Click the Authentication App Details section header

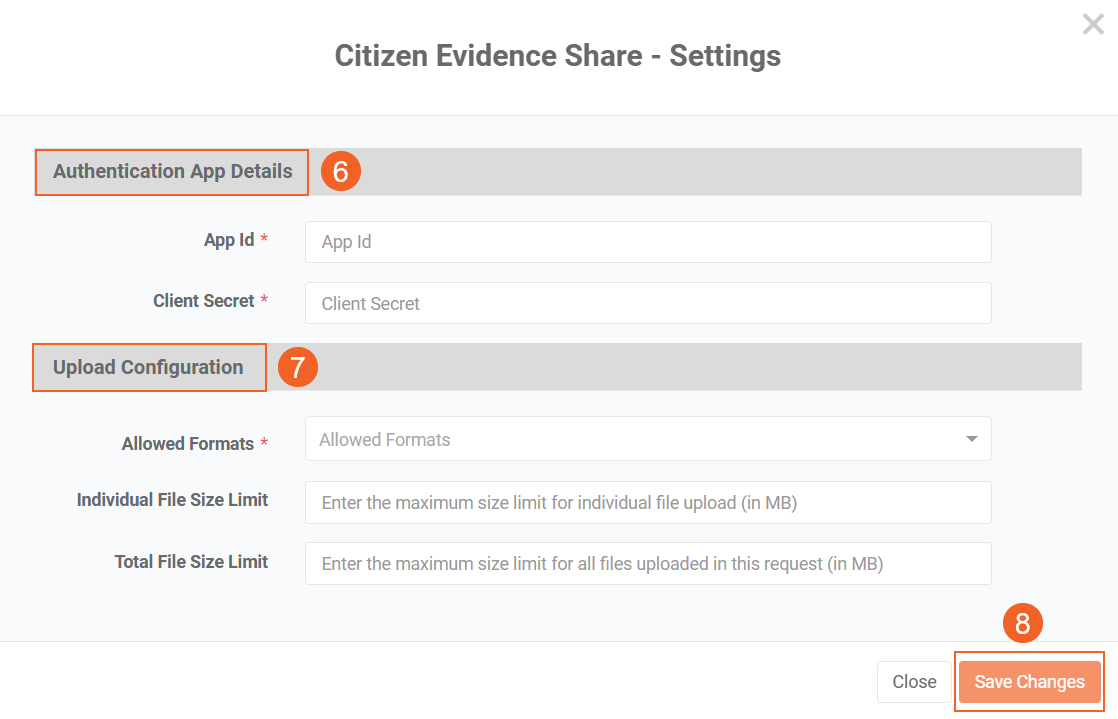173,171
